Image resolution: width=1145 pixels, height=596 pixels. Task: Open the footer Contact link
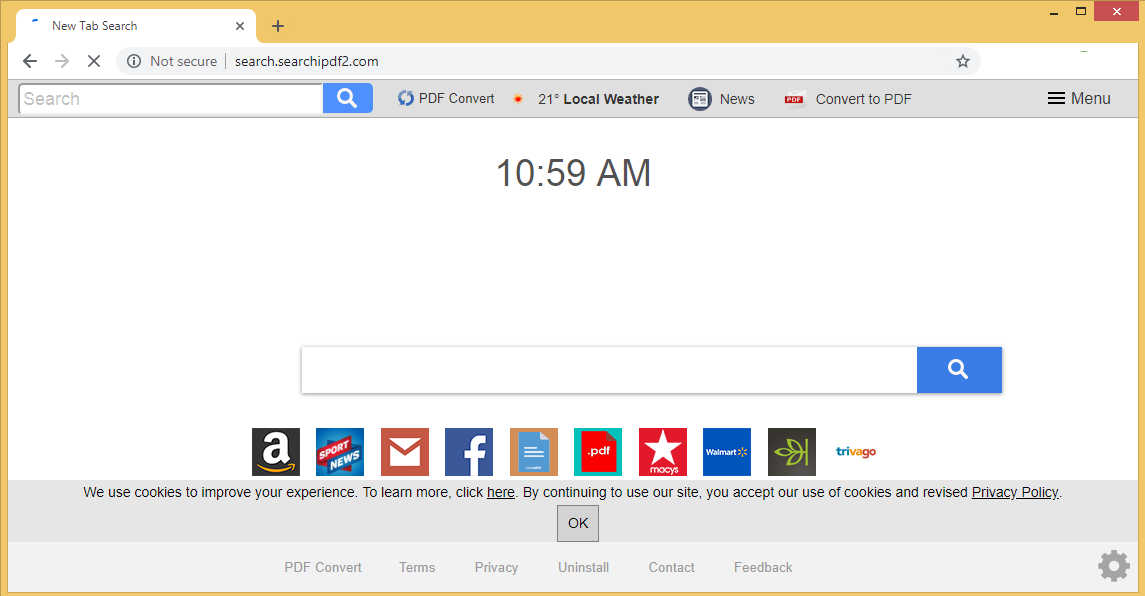tap(672, 568)
